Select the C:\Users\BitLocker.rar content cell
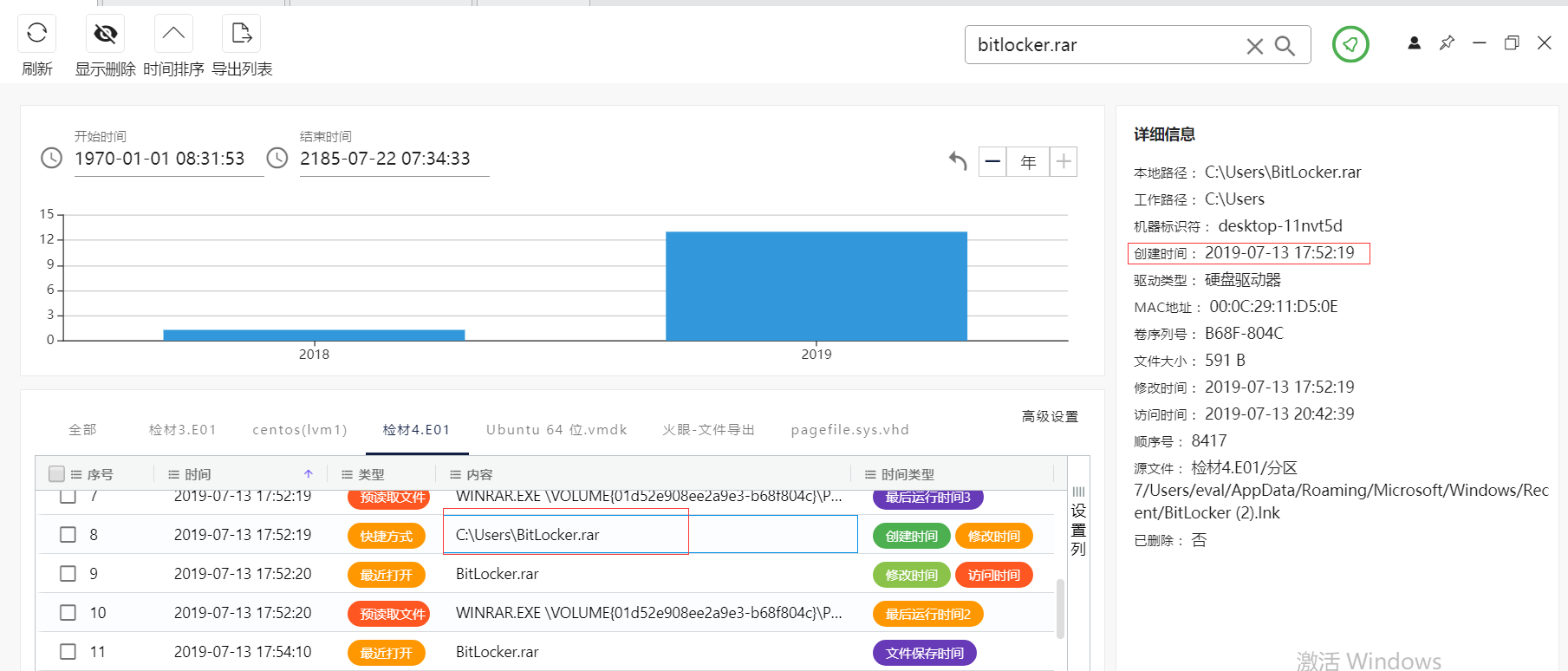The height and width of the screenshot is (671, 1568). coord(650,534)
